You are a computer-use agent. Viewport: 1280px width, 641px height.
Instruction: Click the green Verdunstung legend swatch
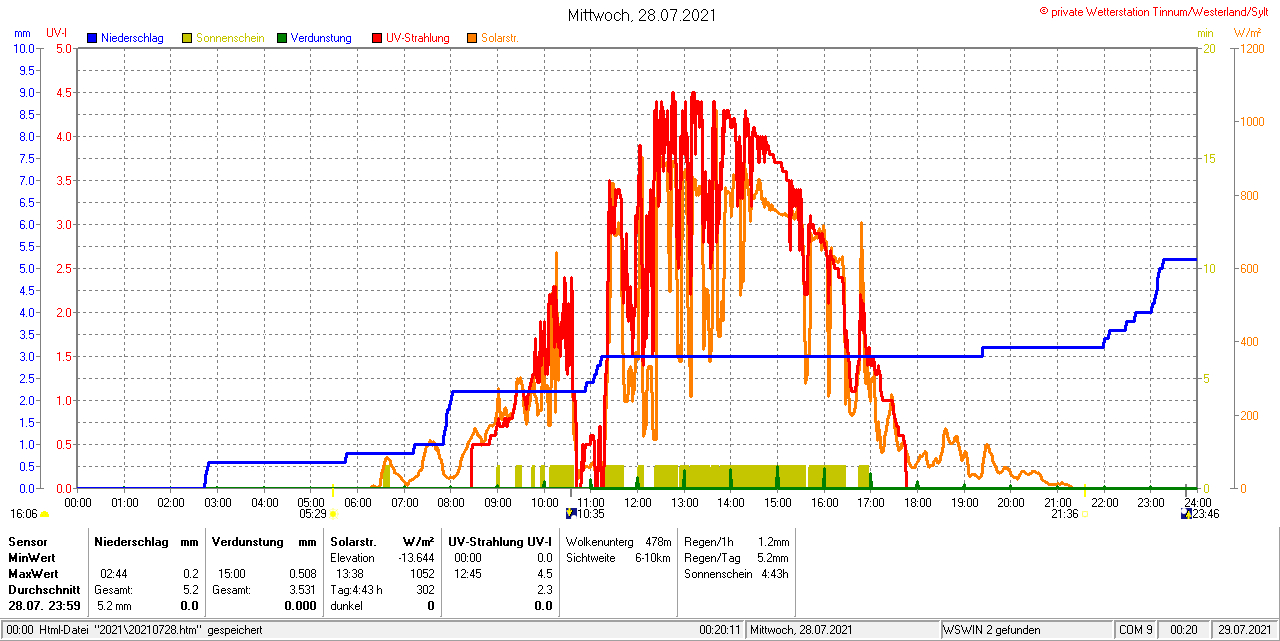(x=282, y=38)
